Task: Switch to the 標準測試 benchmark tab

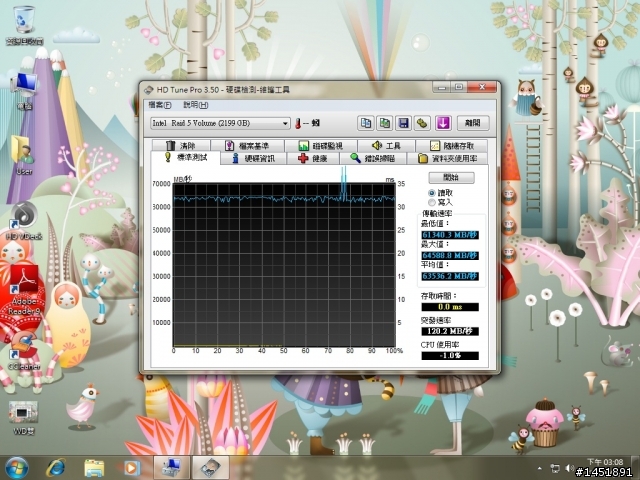Action: point(186,158)
